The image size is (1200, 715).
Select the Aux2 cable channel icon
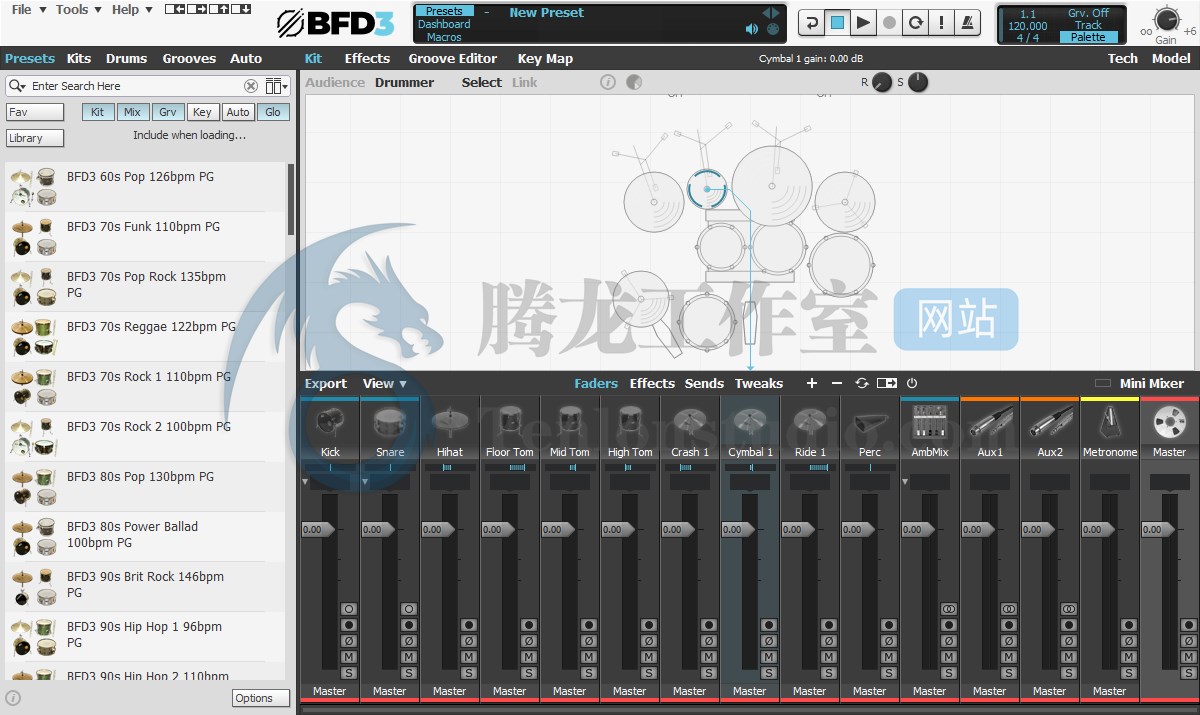tap(1050, 423)
